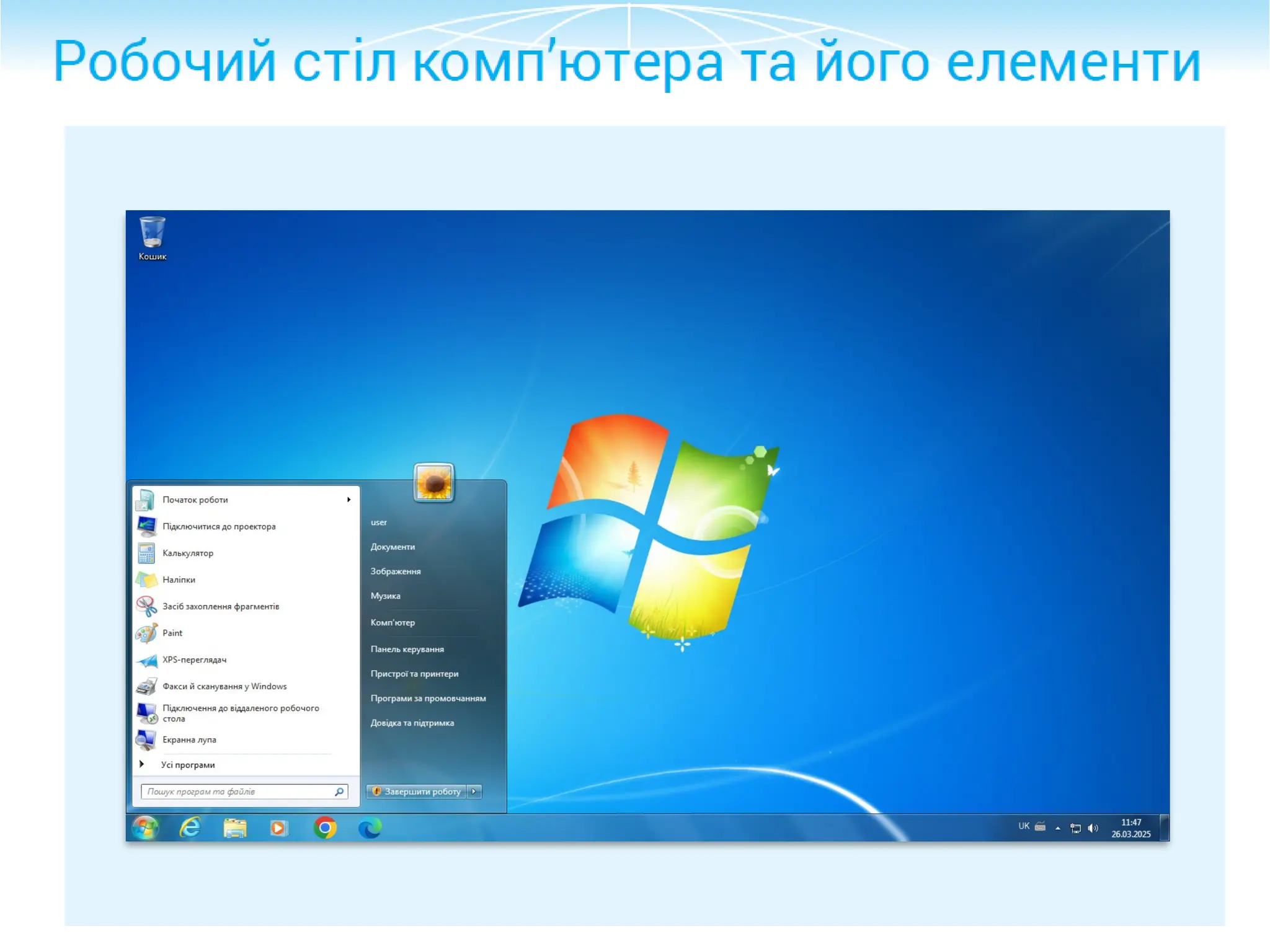
Task: Open Paint from the Start menu
Action: click(172, 633)
